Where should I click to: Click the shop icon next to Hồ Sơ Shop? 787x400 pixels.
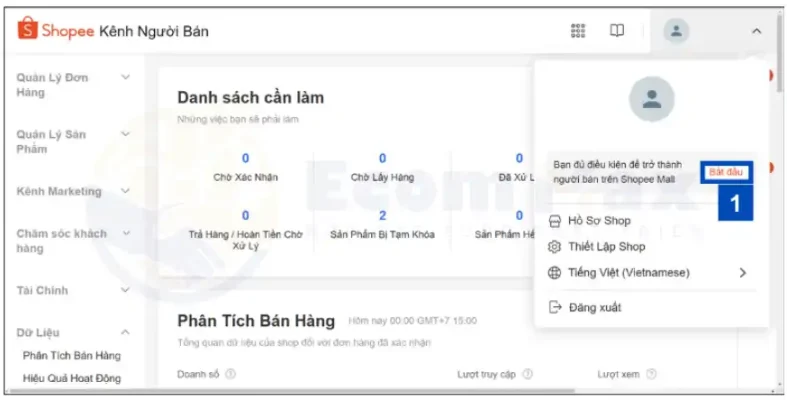click(554, 221)
